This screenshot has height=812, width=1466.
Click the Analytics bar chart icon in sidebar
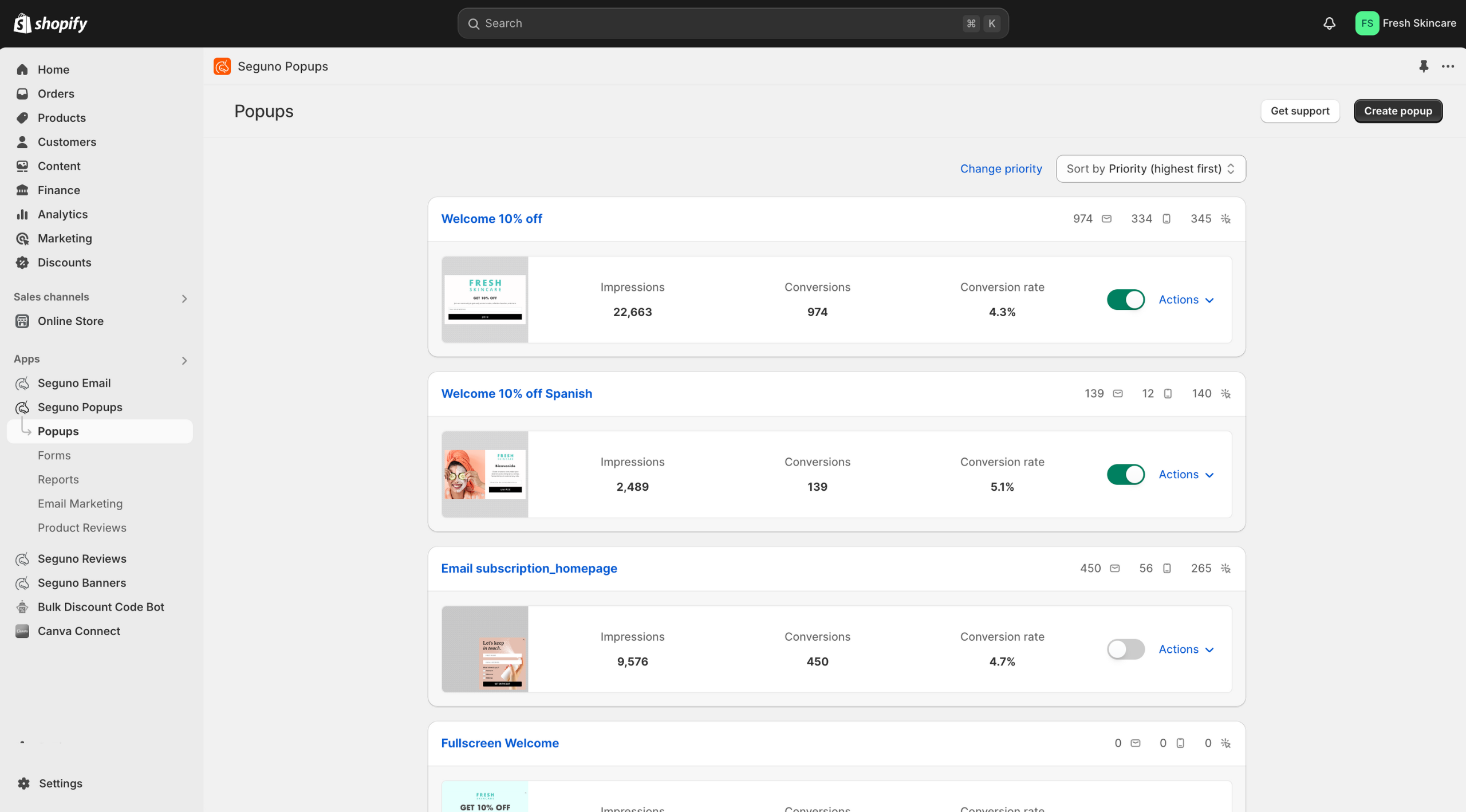tap(22, 214)
